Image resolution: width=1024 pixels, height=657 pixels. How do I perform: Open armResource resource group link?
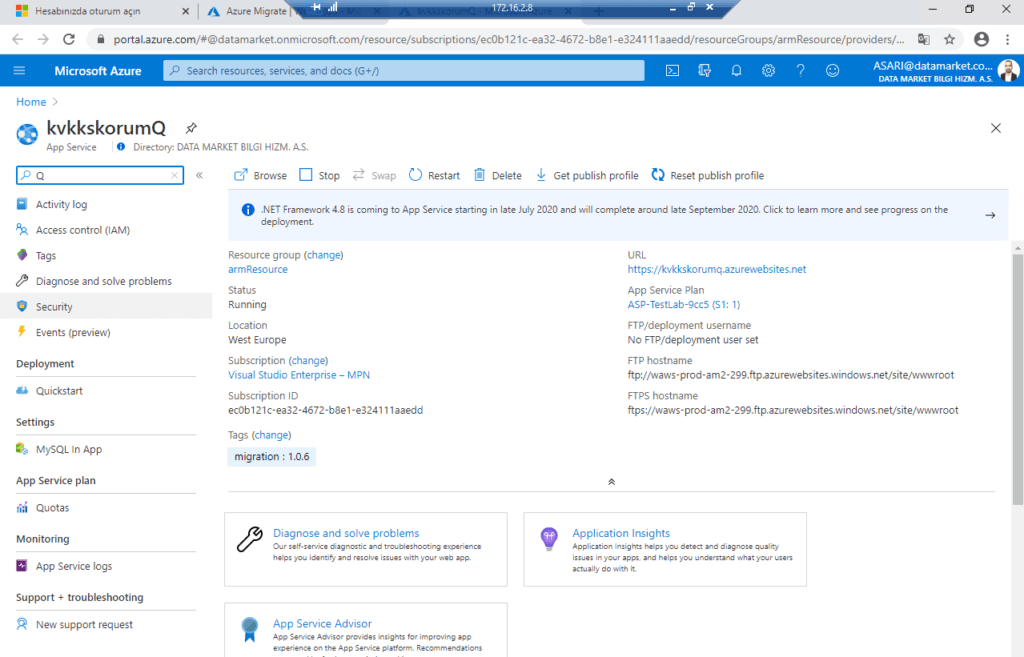[257, 269]
